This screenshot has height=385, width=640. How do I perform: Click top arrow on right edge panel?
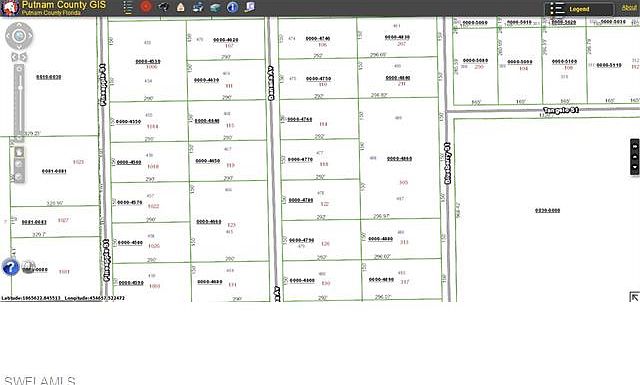pyautogui.click(x=635, y=146)
